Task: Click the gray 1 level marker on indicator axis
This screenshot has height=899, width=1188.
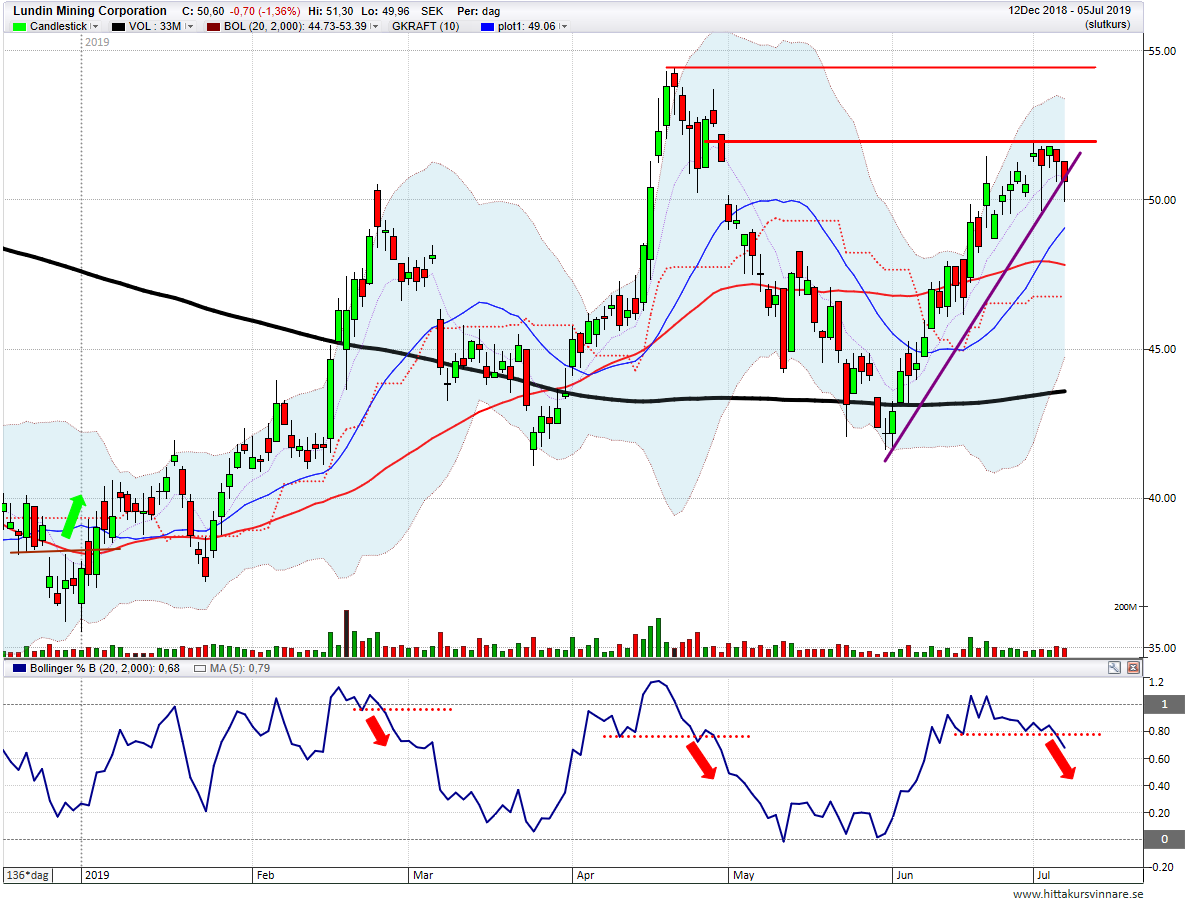Action: [x=1165, y=704]
